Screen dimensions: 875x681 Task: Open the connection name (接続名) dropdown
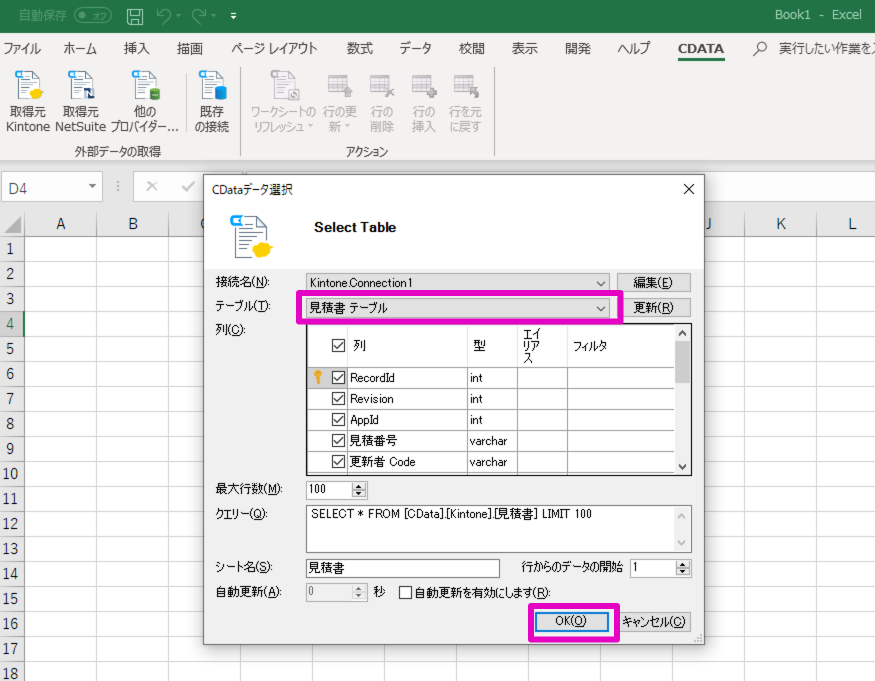(600, 283)
